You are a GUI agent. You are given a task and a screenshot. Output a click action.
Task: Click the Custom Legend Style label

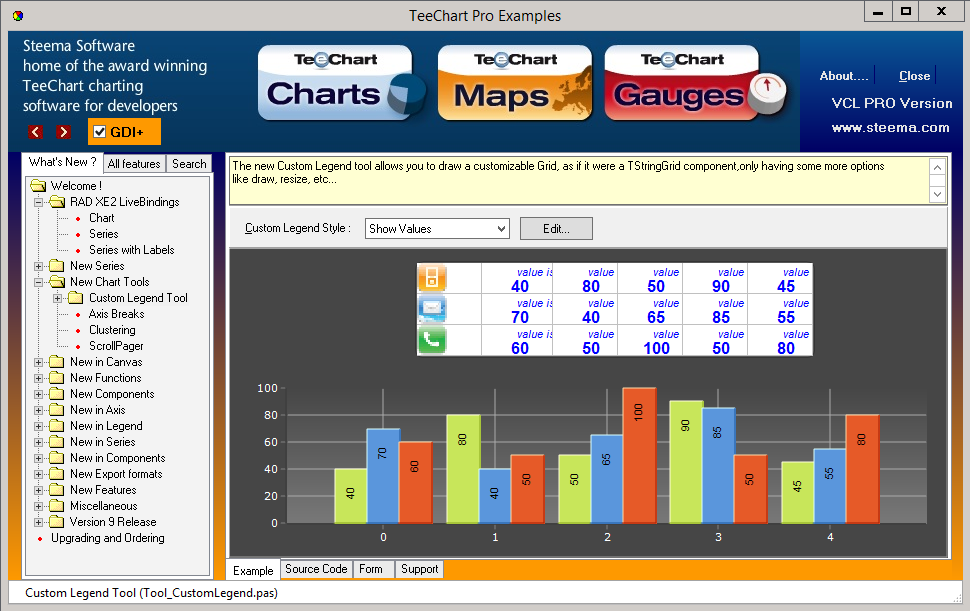(298, 228)
